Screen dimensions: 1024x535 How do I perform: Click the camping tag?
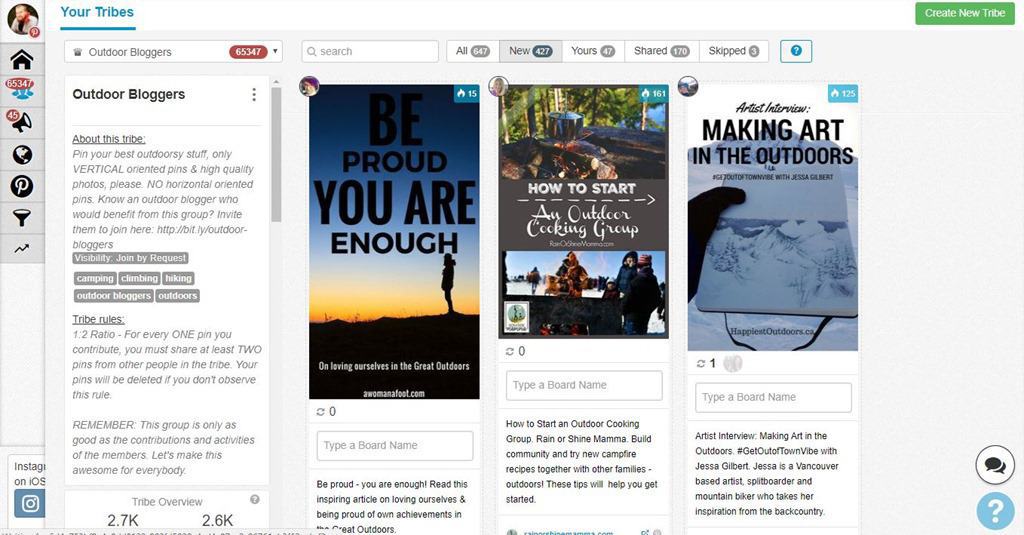tap(95, 278)
